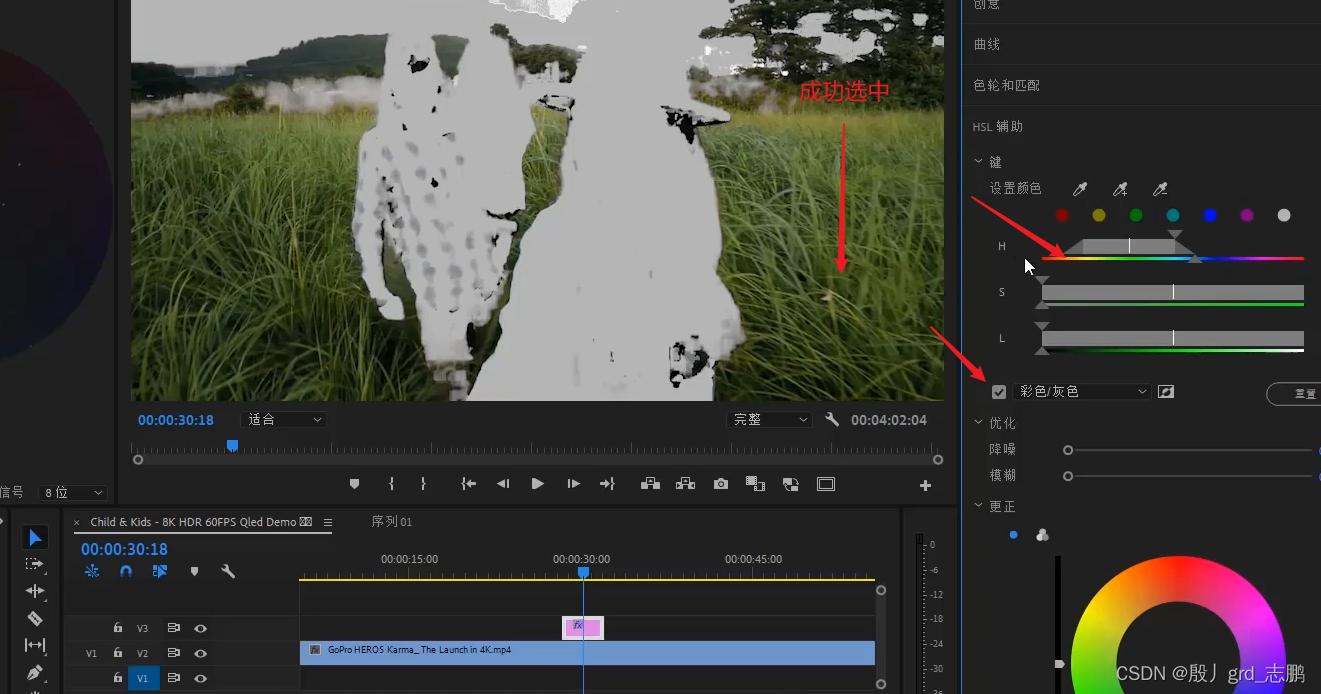Toggle lock on track V3
Viewport: 1321px width, 694px height.
(118, 628)
